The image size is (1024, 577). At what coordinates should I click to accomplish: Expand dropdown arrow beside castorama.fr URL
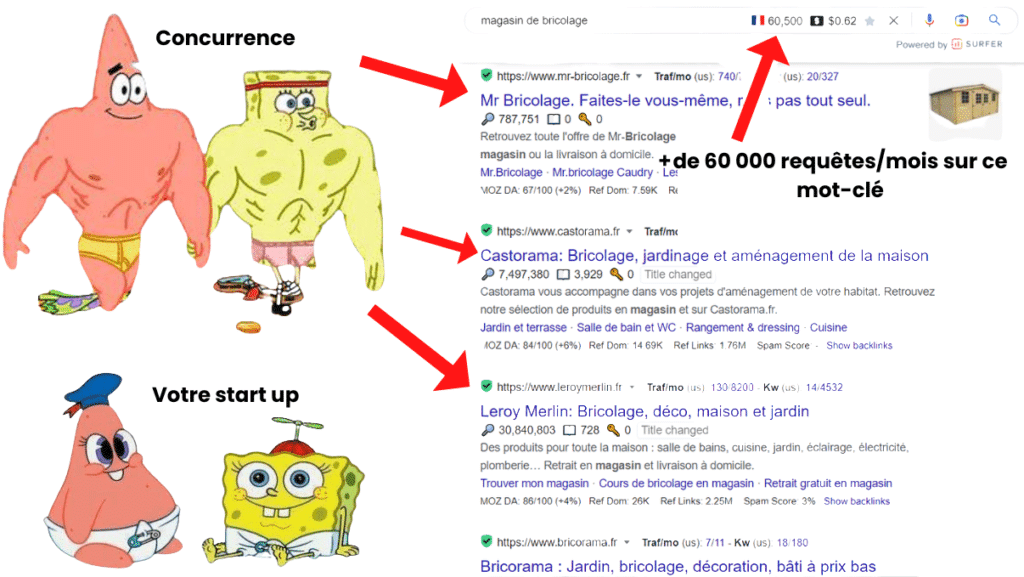pos(630,232)
